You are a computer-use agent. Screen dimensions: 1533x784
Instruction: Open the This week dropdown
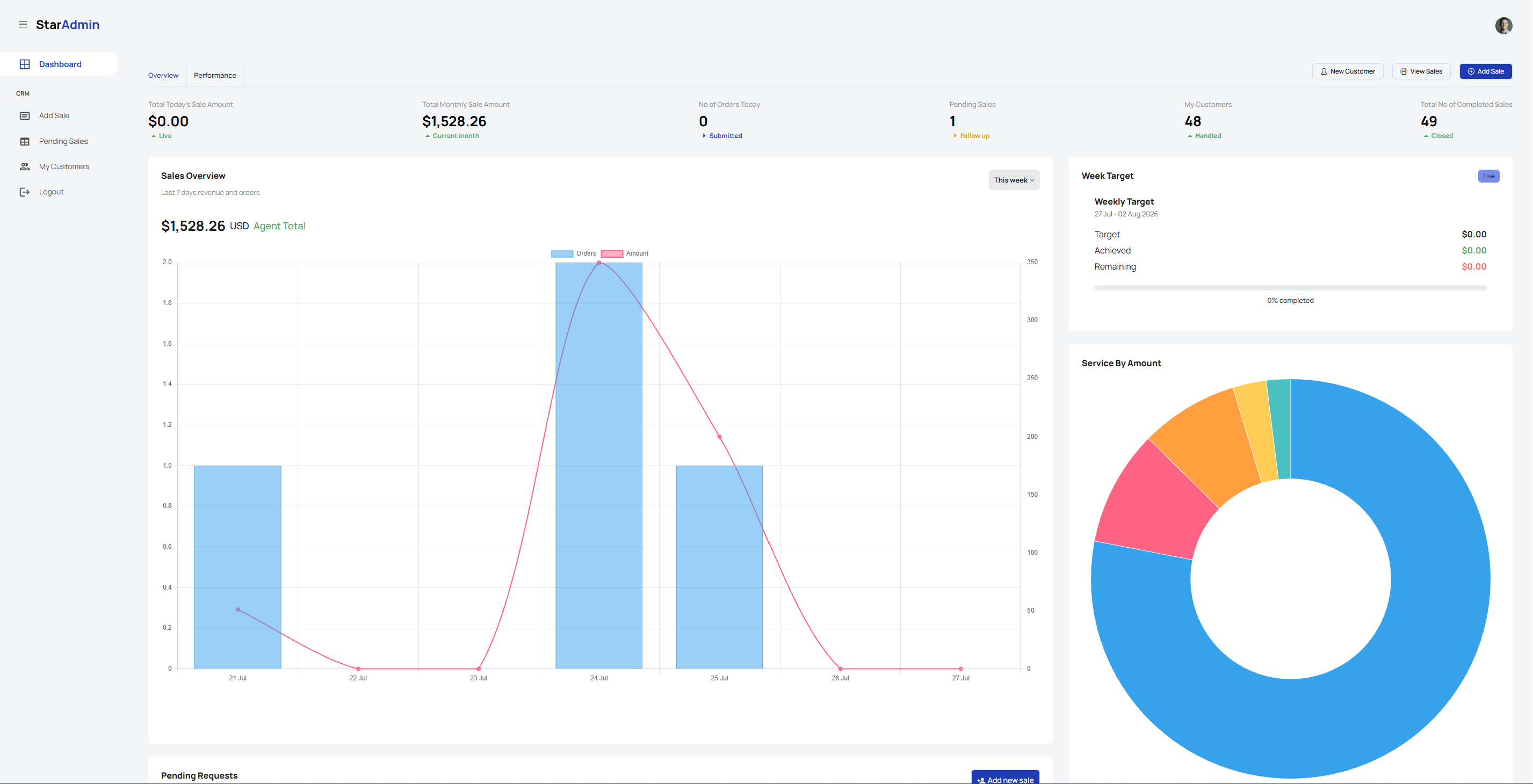point(1014,180)
